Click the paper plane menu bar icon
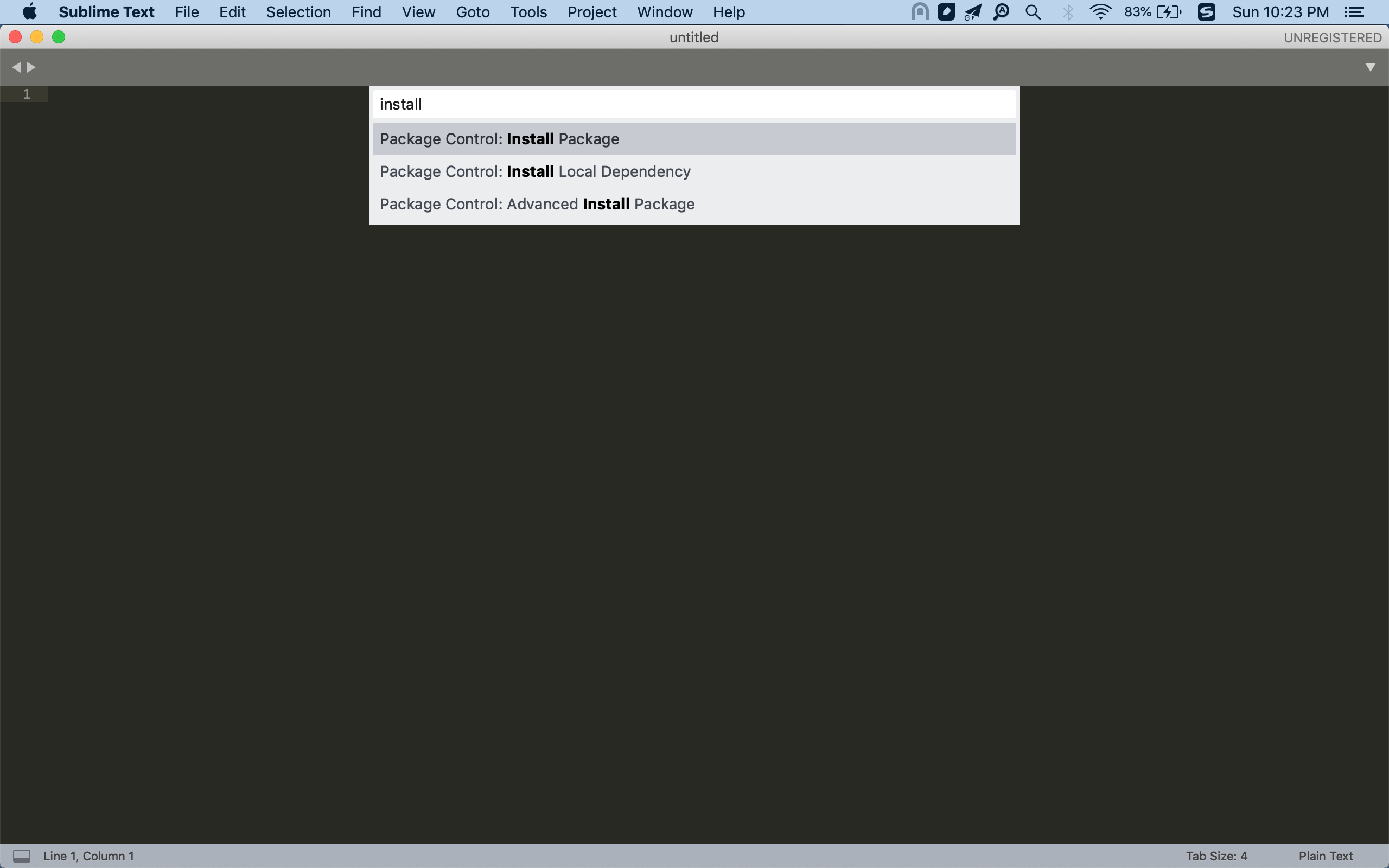This screenshot has height=868, width=1389. click(972, 12)
